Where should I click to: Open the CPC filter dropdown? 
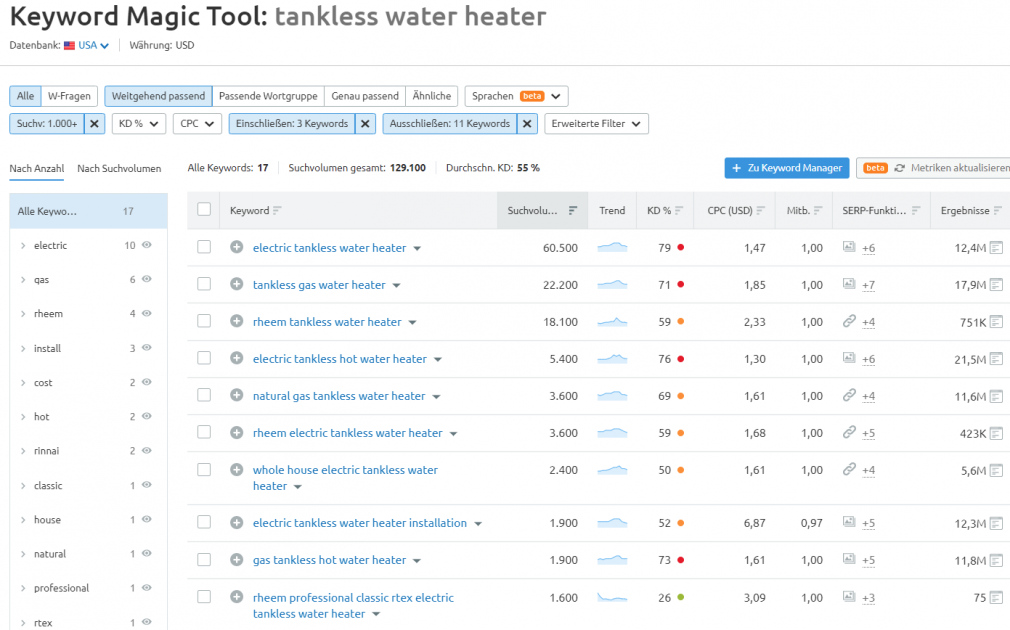pyautogui.click(x=197, y=124)
